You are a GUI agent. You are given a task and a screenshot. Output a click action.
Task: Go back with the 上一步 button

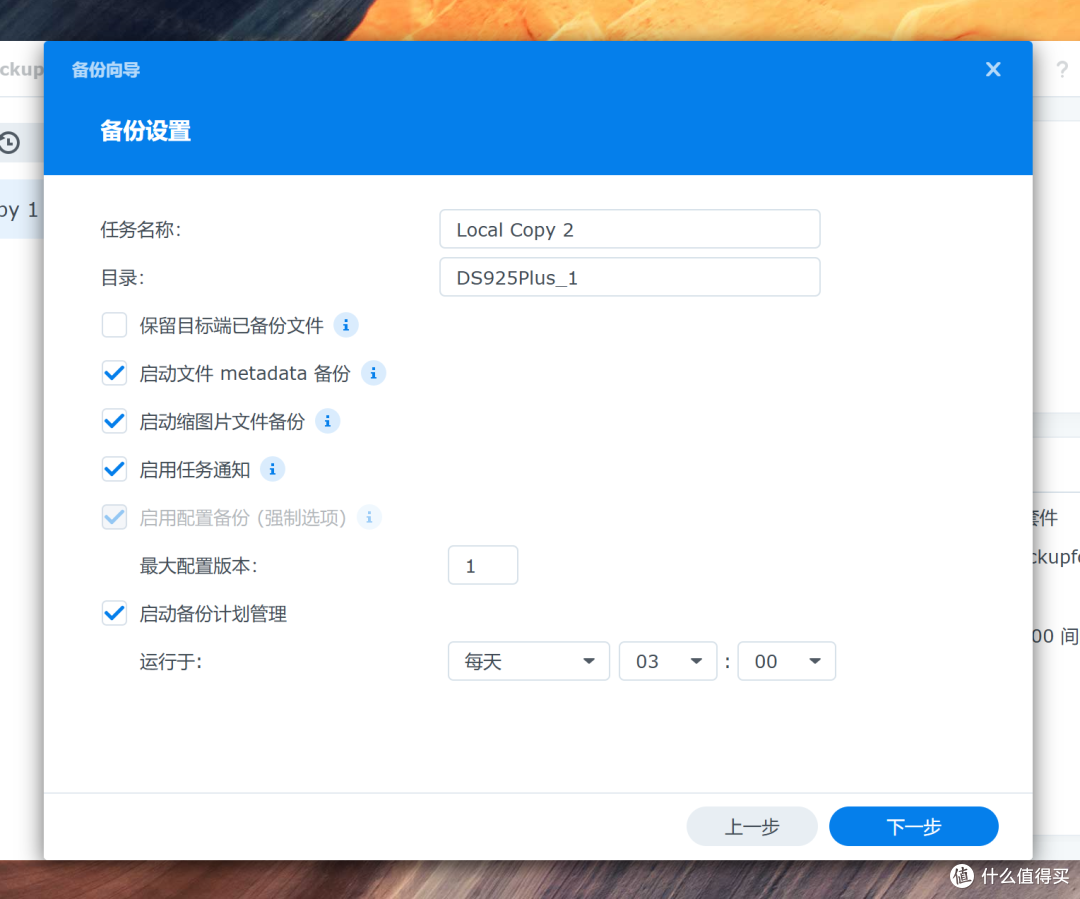(752, 826)
